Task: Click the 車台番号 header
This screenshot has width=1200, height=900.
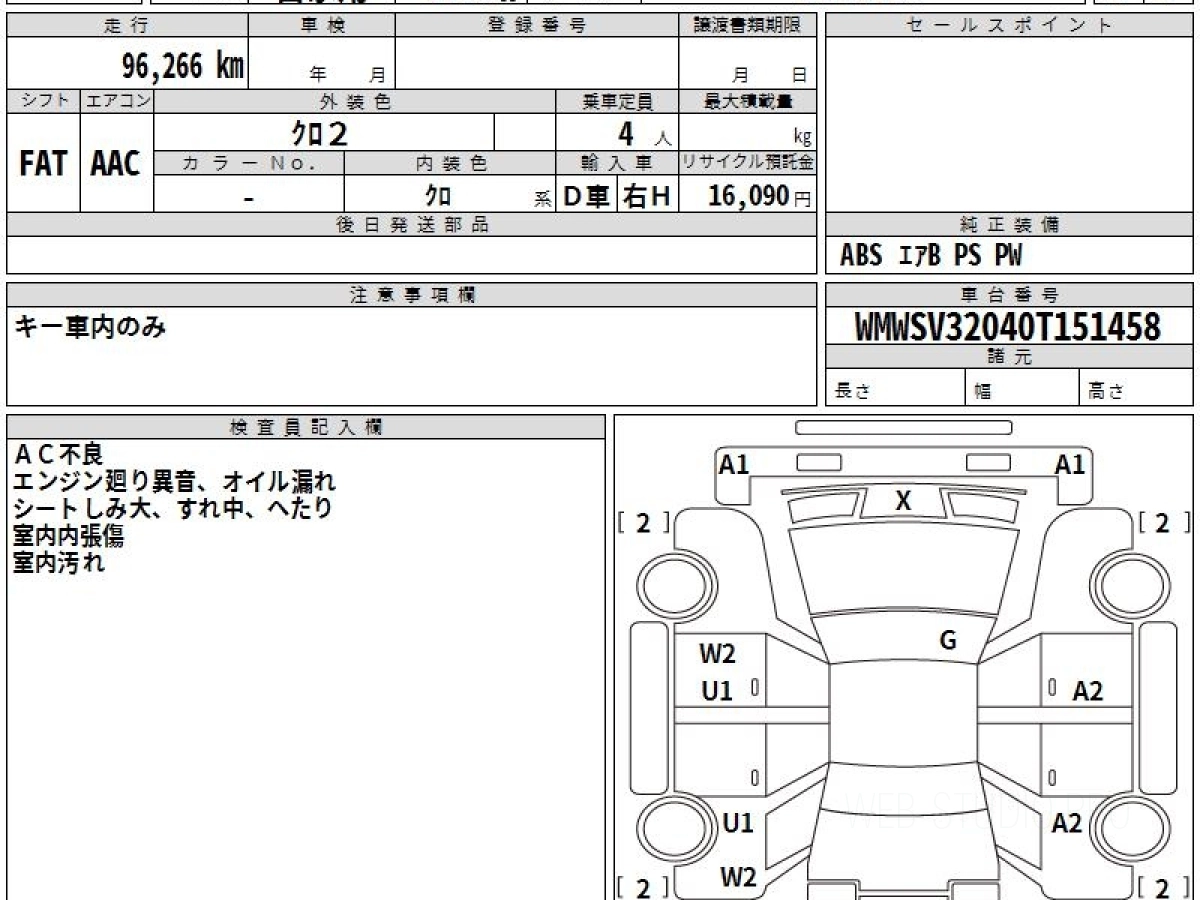Action: (x=1009, y=295)
